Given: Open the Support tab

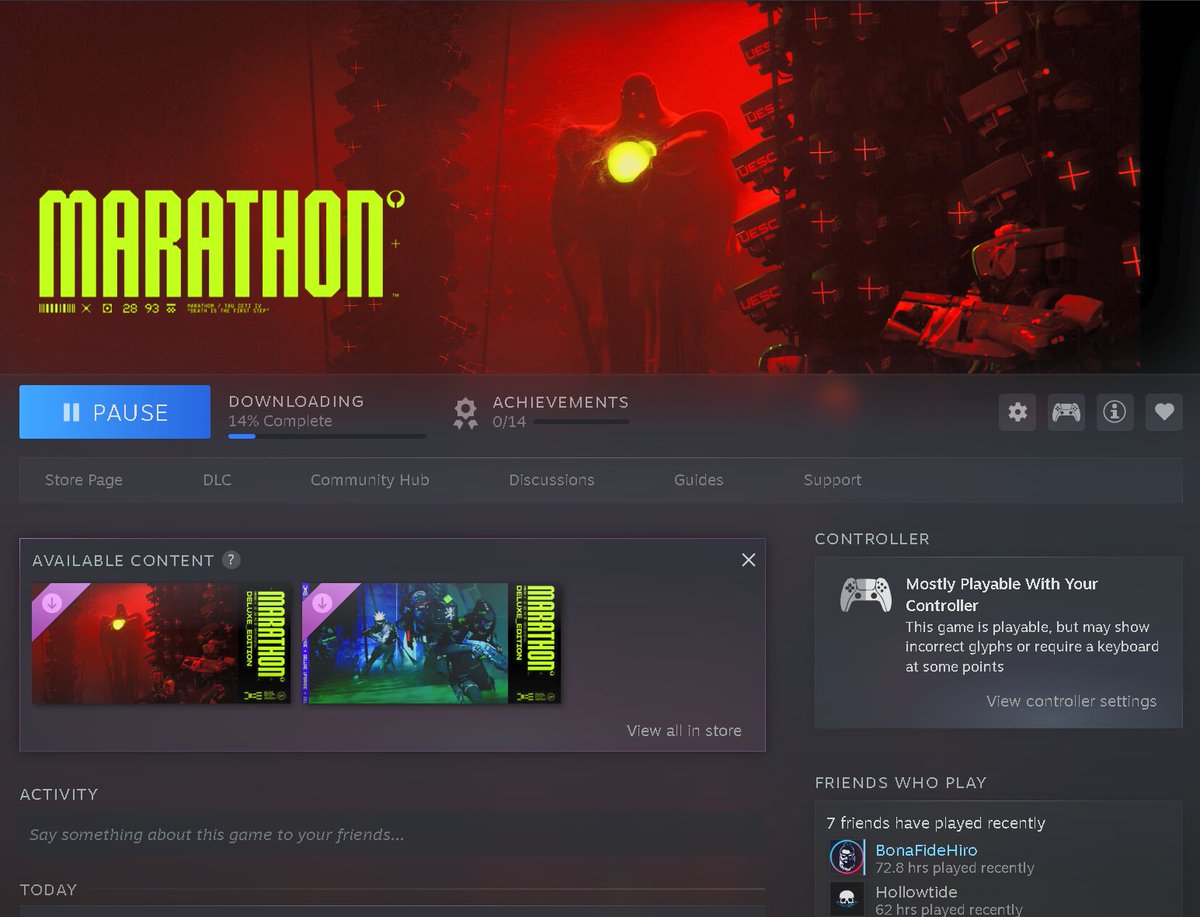Looking at the screenshot, I should click(832, 480).
